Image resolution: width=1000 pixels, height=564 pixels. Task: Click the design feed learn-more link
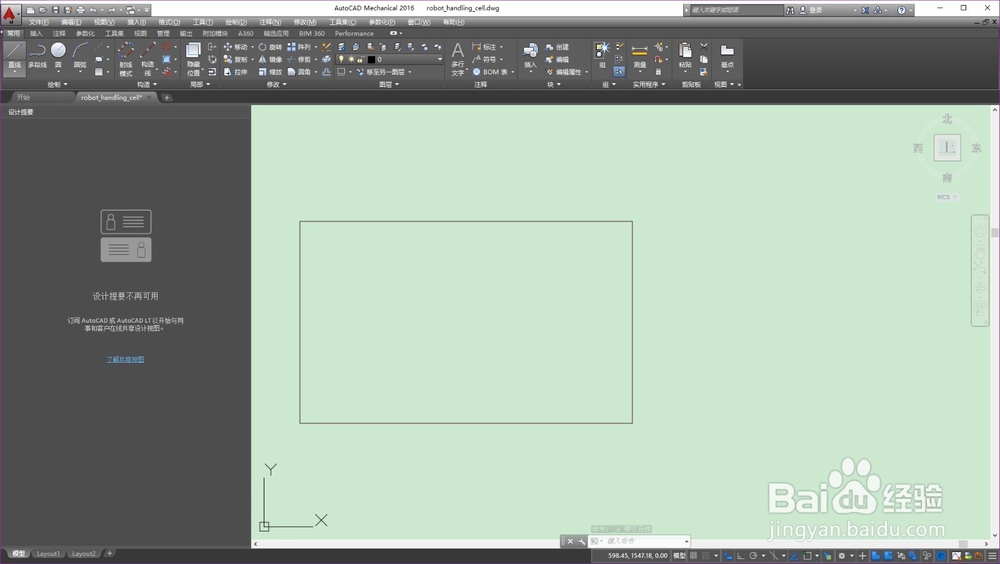coord(125,359)
